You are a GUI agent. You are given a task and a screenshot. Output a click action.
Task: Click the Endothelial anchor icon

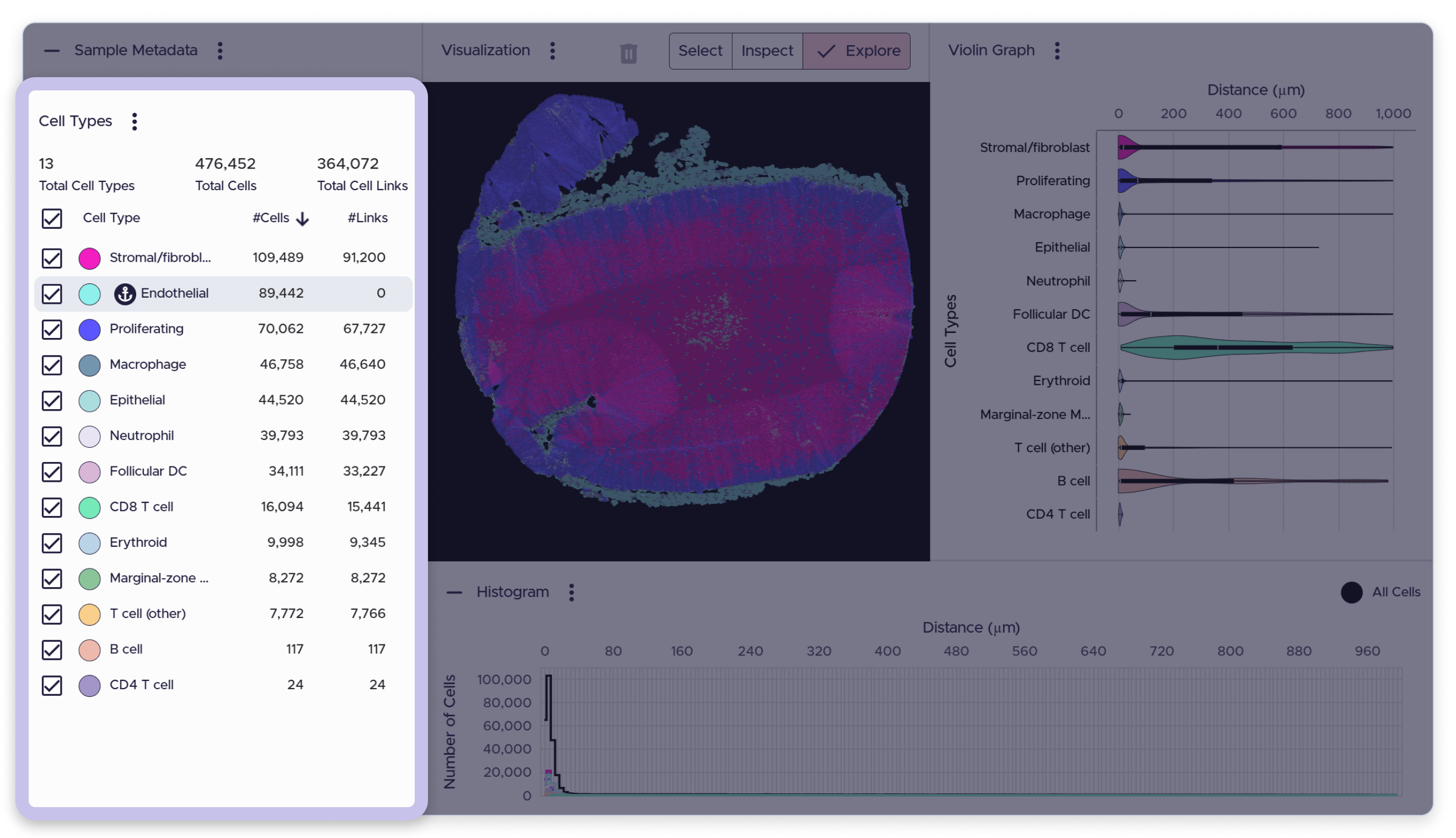[125, 293]
